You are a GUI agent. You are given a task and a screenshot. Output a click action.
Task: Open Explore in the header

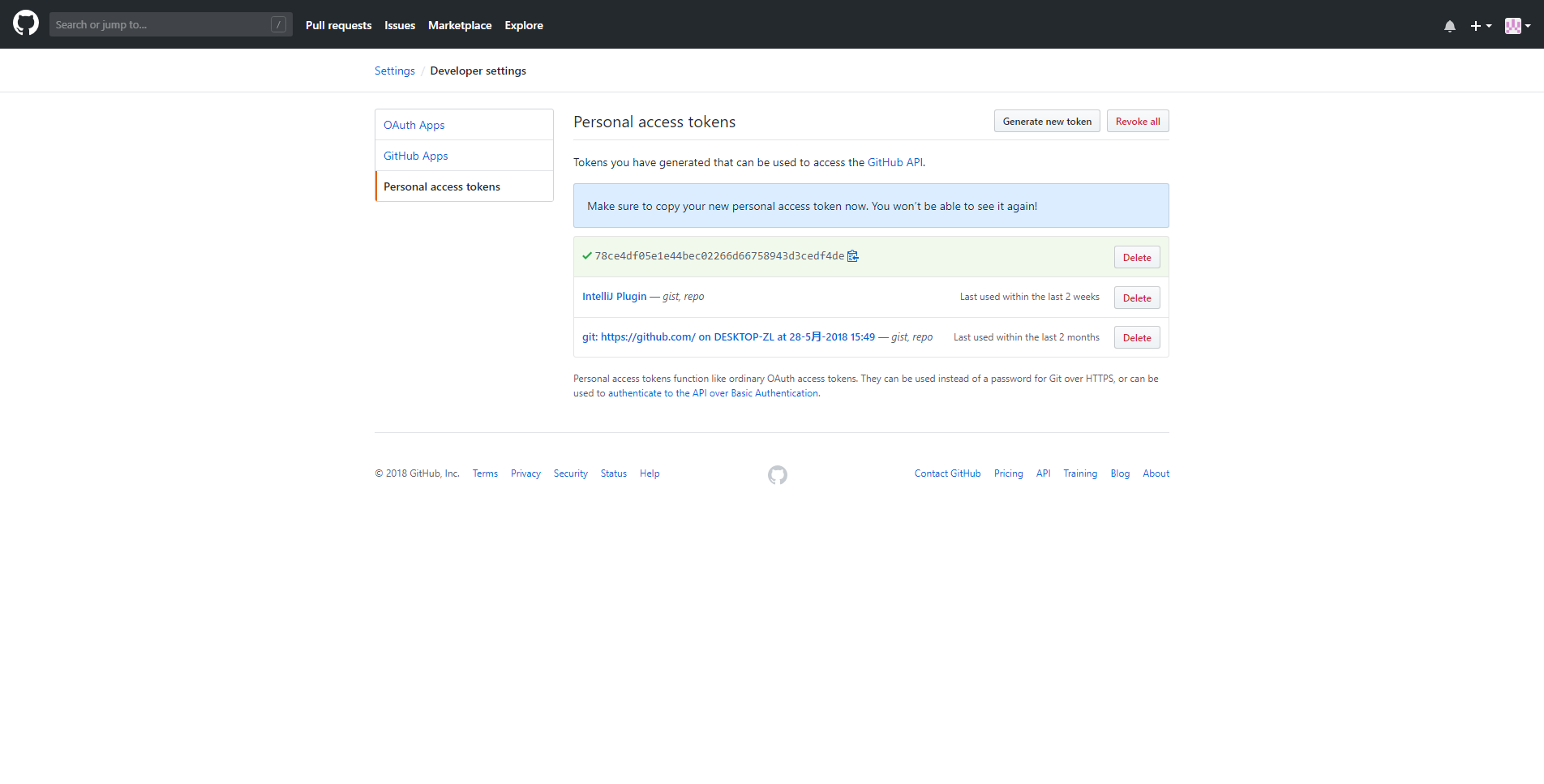pos(524,25)
